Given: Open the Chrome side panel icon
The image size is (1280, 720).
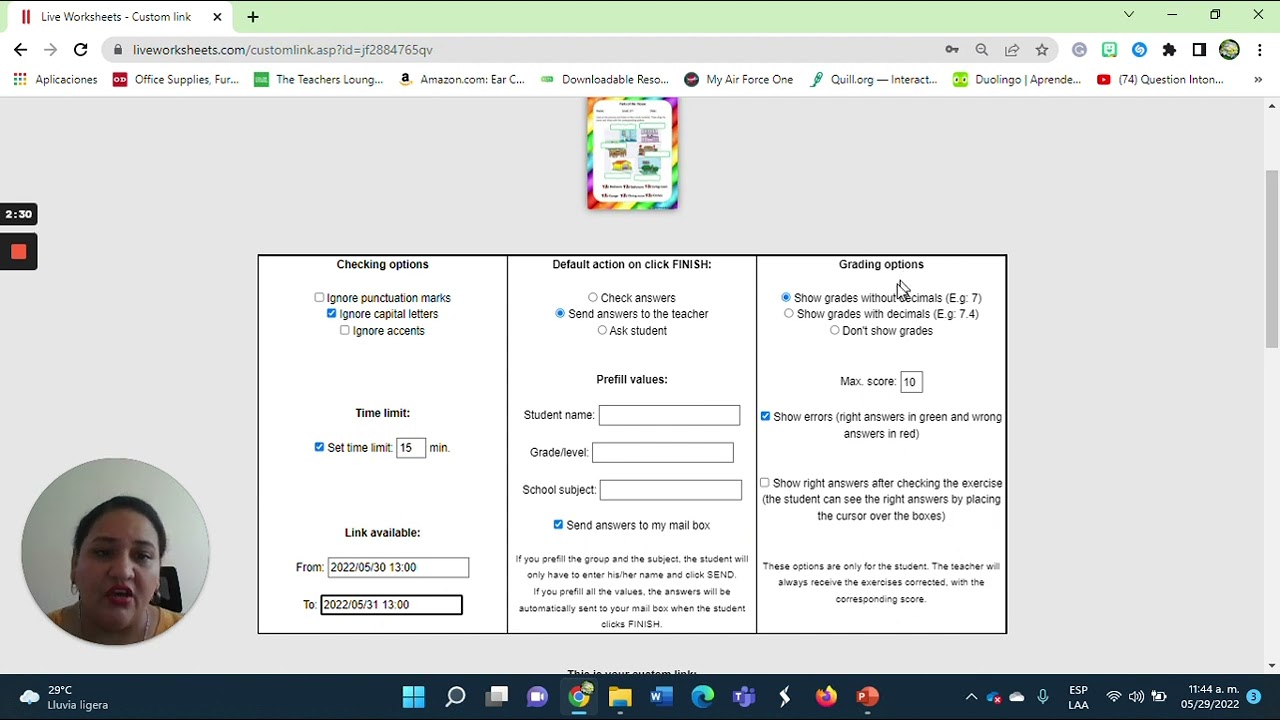Looking at the screenshot, I should pos(1199,49).
